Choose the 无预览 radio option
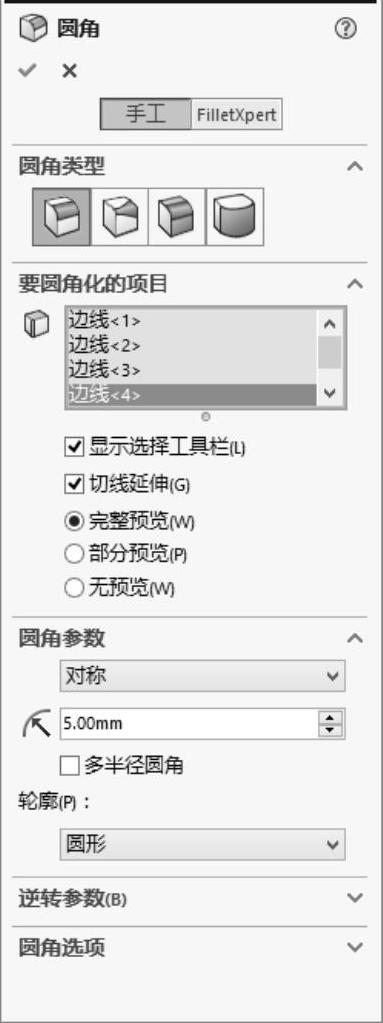This screenshot has height=1023, width=383. pyautogui.click(x=74, y=588)
